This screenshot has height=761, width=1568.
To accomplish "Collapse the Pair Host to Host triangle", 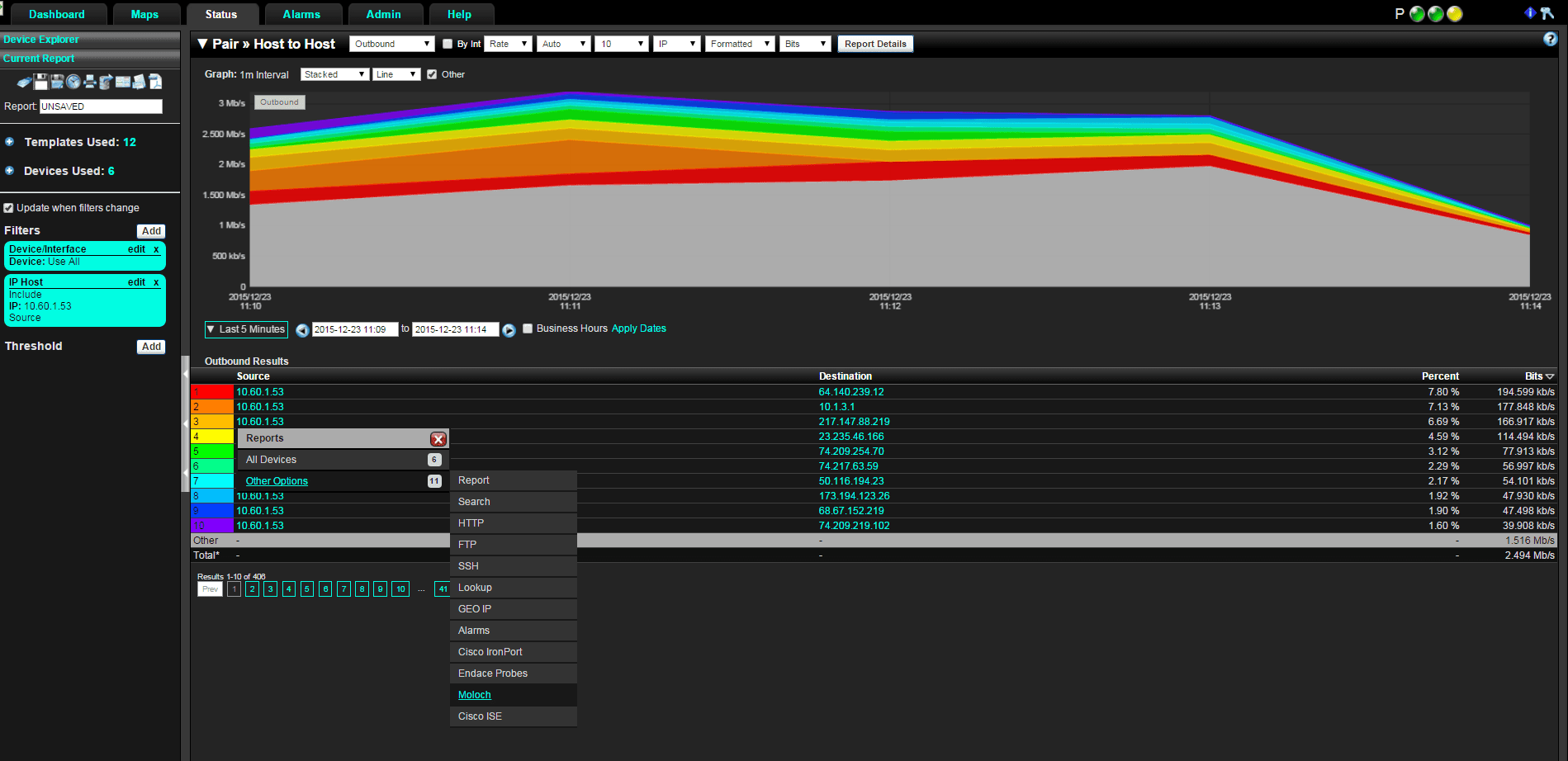I will 202,44.
